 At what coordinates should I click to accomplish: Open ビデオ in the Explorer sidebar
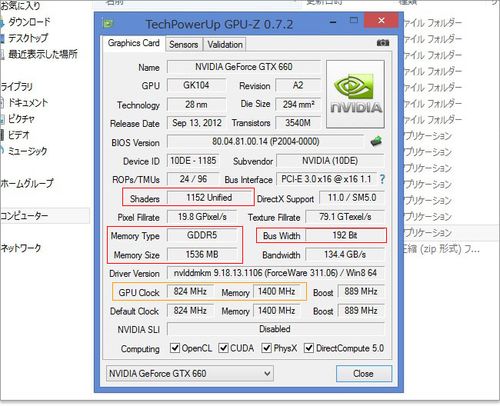coord(18,135)
